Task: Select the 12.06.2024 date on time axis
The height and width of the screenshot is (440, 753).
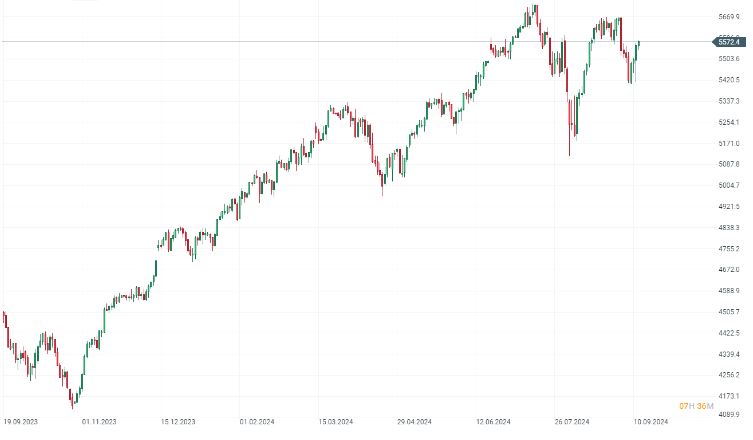Action: [492, 422]
